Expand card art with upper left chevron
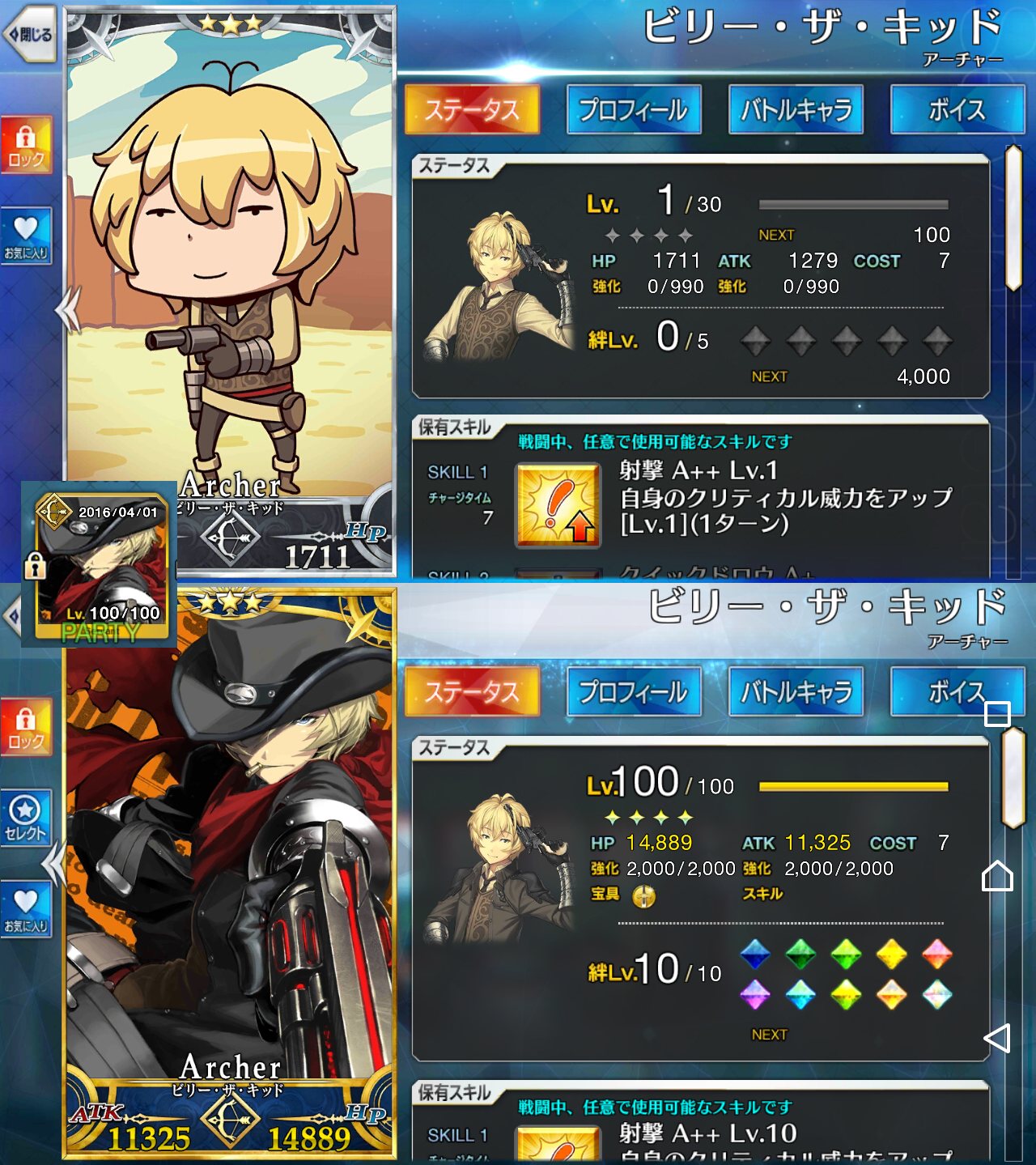 pyautogui.click(x=68, y=309)
